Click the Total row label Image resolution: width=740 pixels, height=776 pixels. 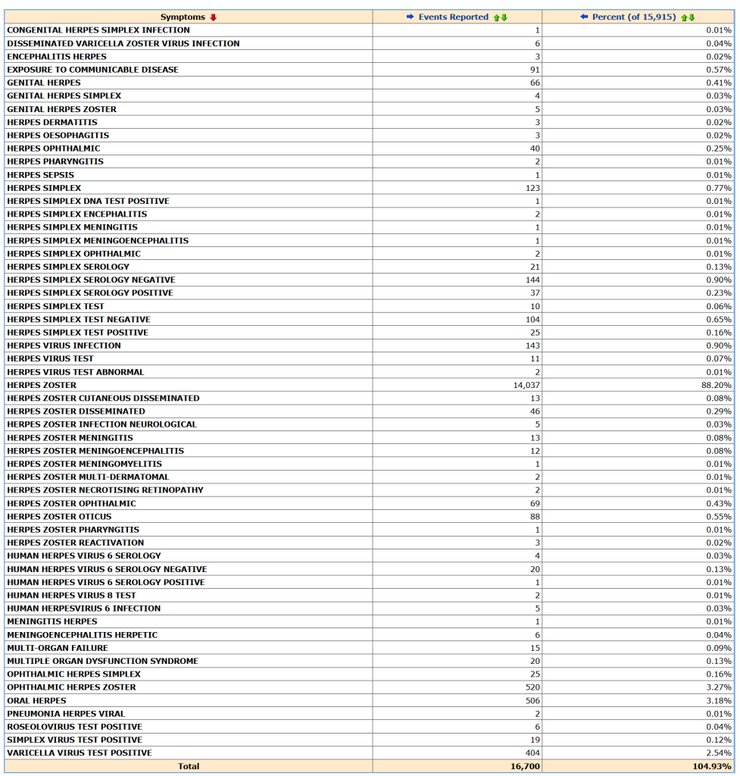pos(189,766)
